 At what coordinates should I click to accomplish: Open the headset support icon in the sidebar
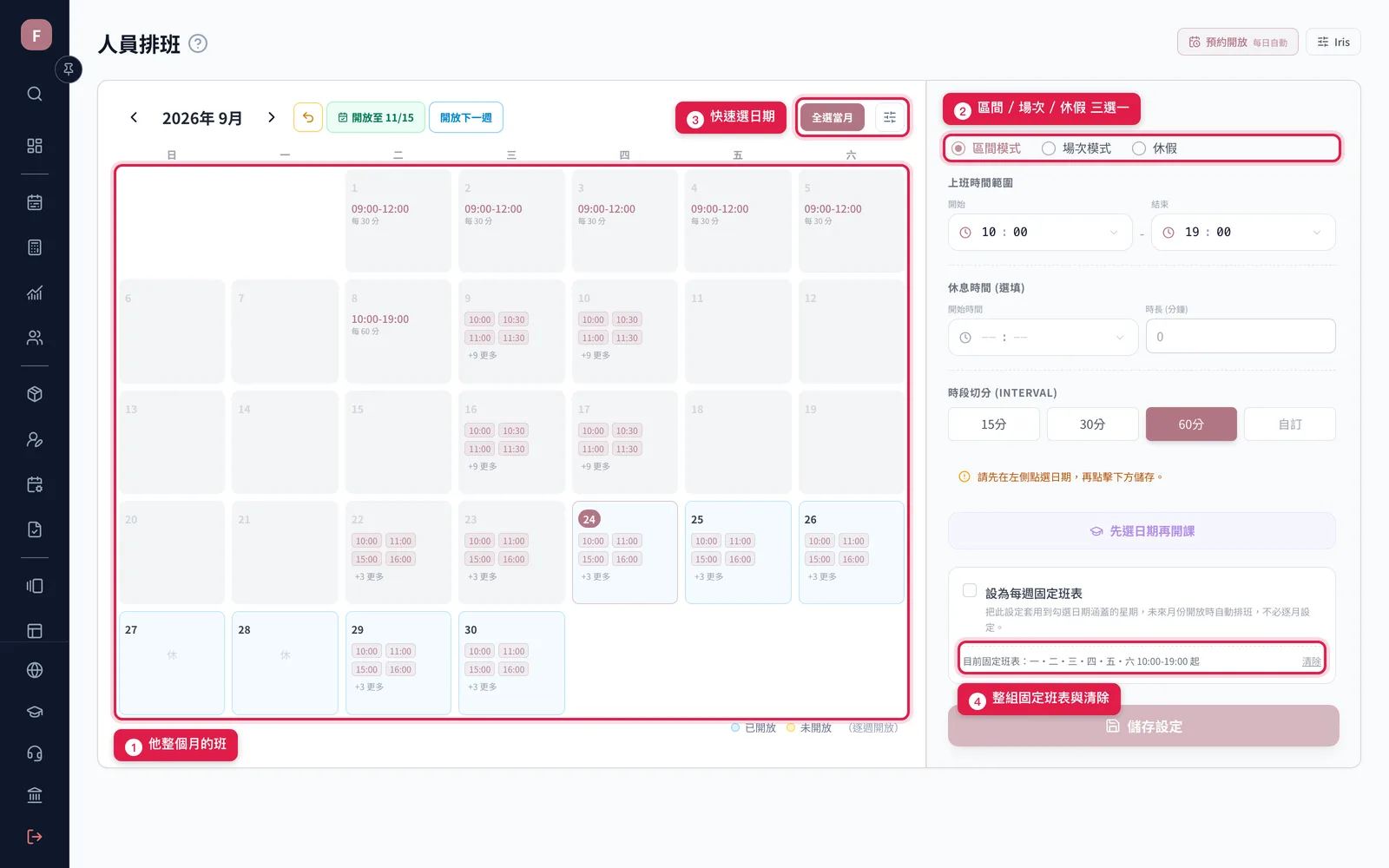click(35, 753)
